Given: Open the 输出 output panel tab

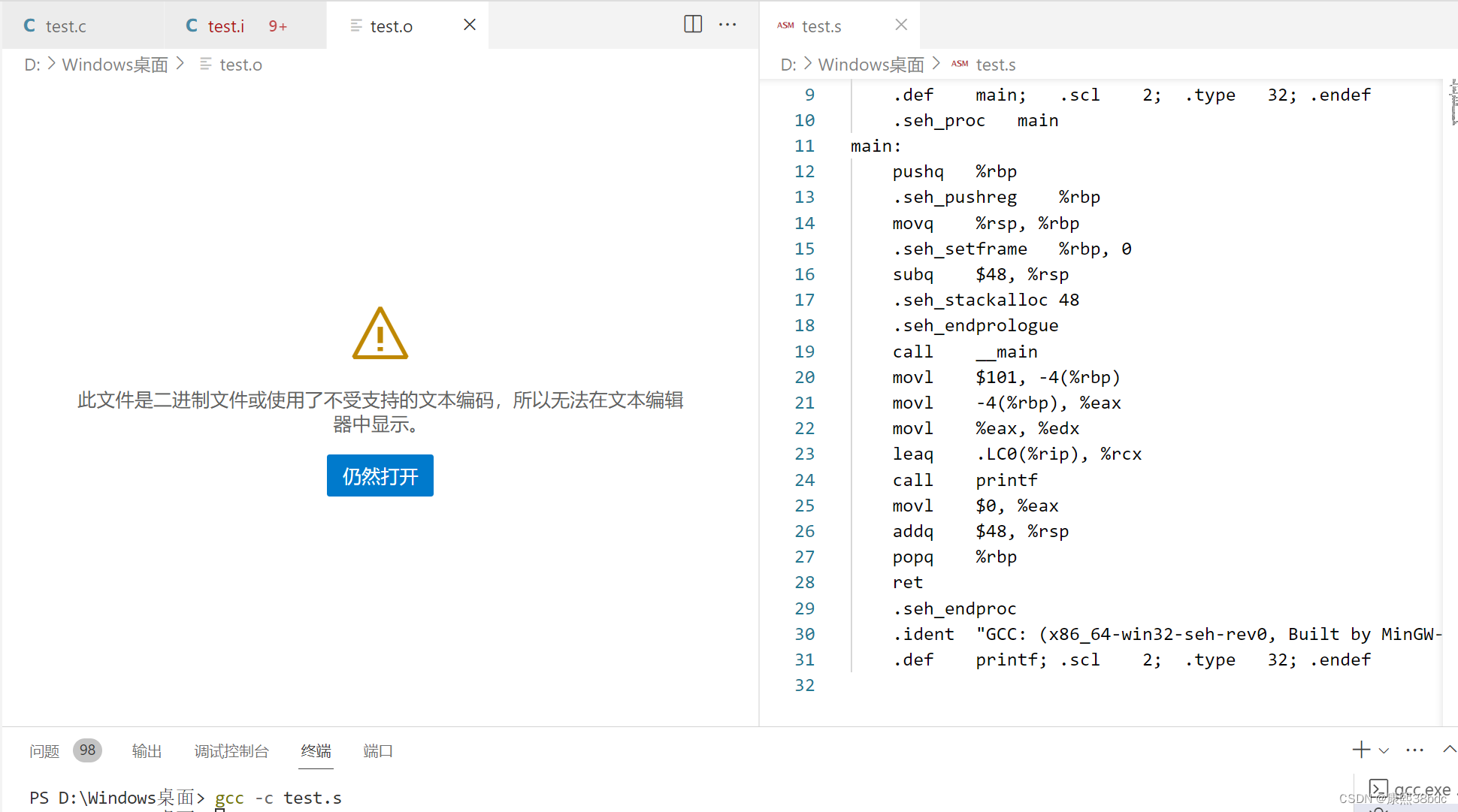Looking at the screenshot, I should [147, 751].
